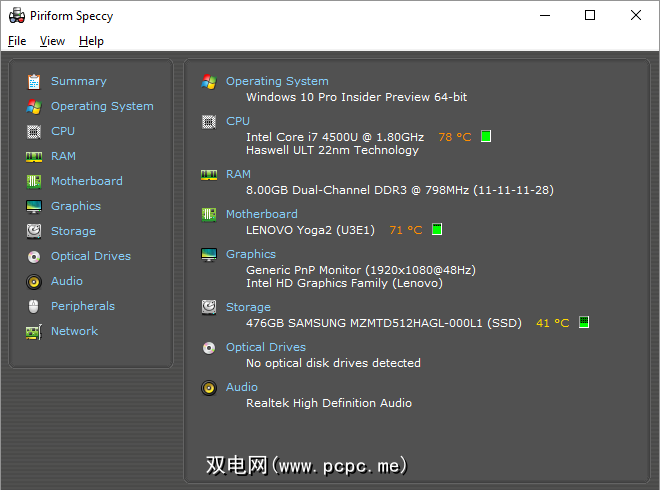This screenshot has height=490, width=660.
Task: Click the Storage heading in main panel
Action: [x=248, y=307]
